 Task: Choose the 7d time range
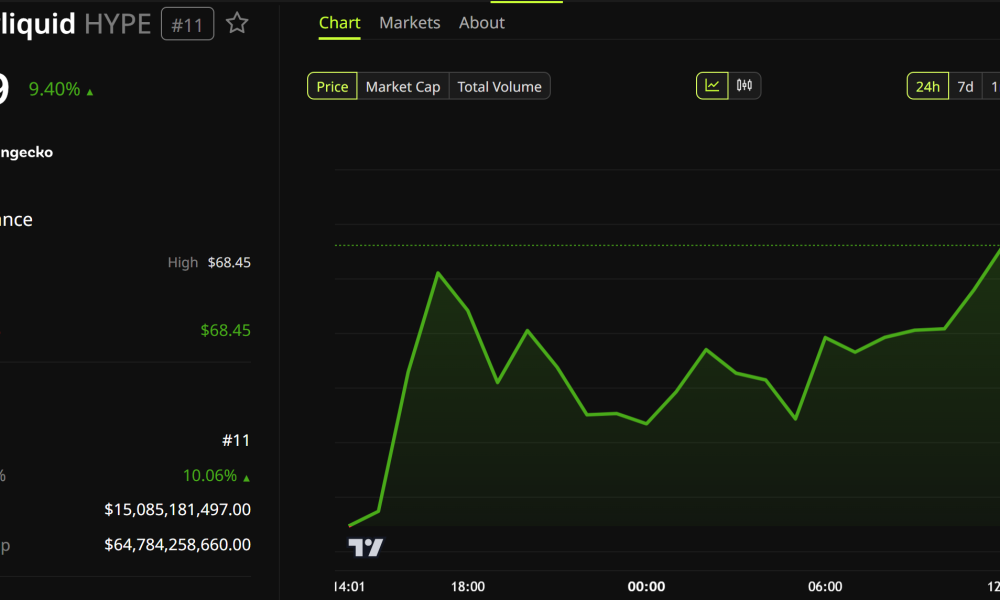click(966, 86)
